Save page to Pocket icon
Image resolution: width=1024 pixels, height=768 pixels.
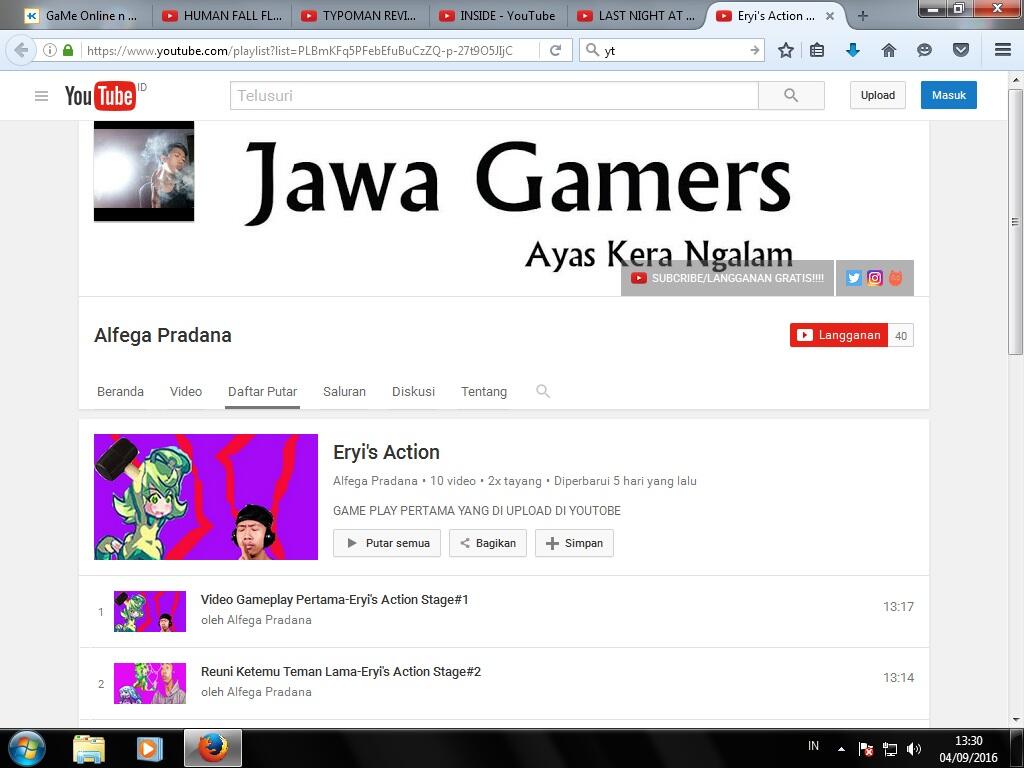[x=961, y=50]
